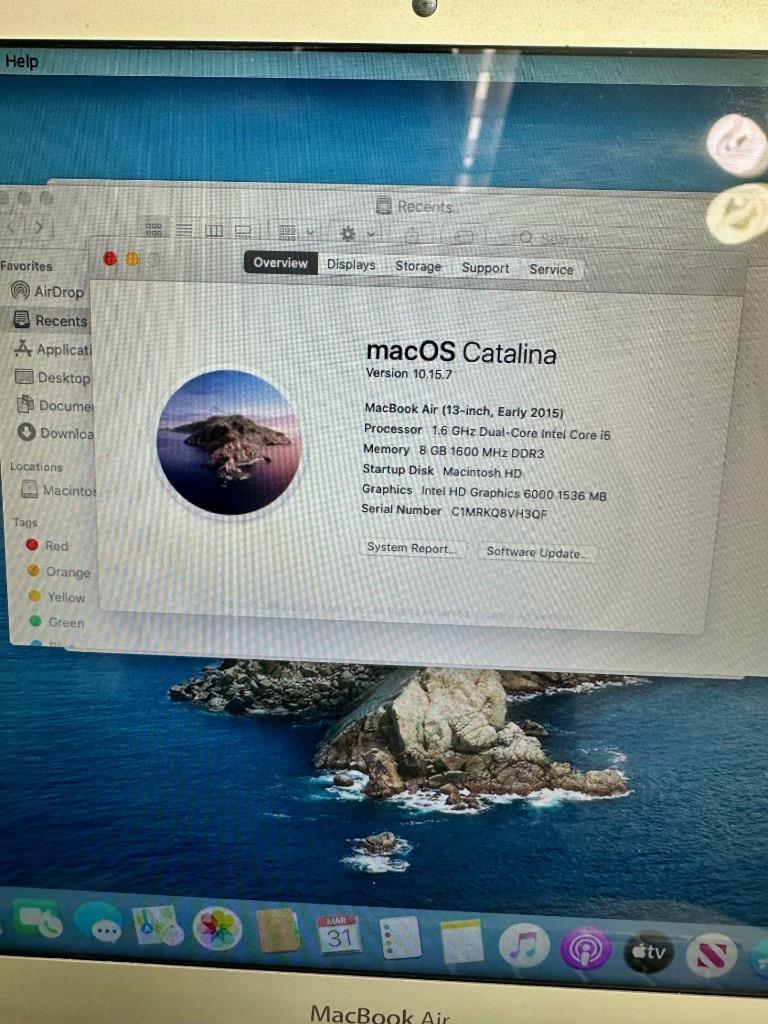The height and width of the screenshot is (1024, 768).
Task: Launch Music app from the Dock
Action: point(524,944)
